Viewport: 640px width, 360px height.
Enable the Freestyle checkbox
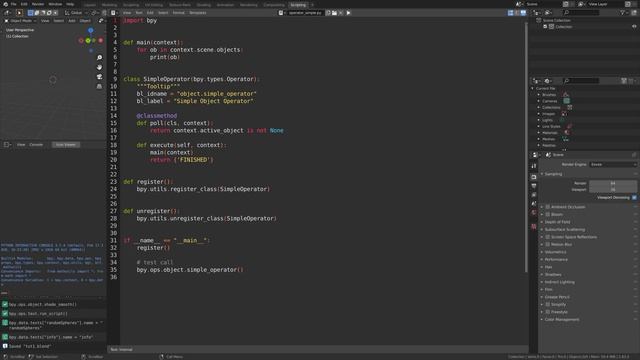(548, 312)
